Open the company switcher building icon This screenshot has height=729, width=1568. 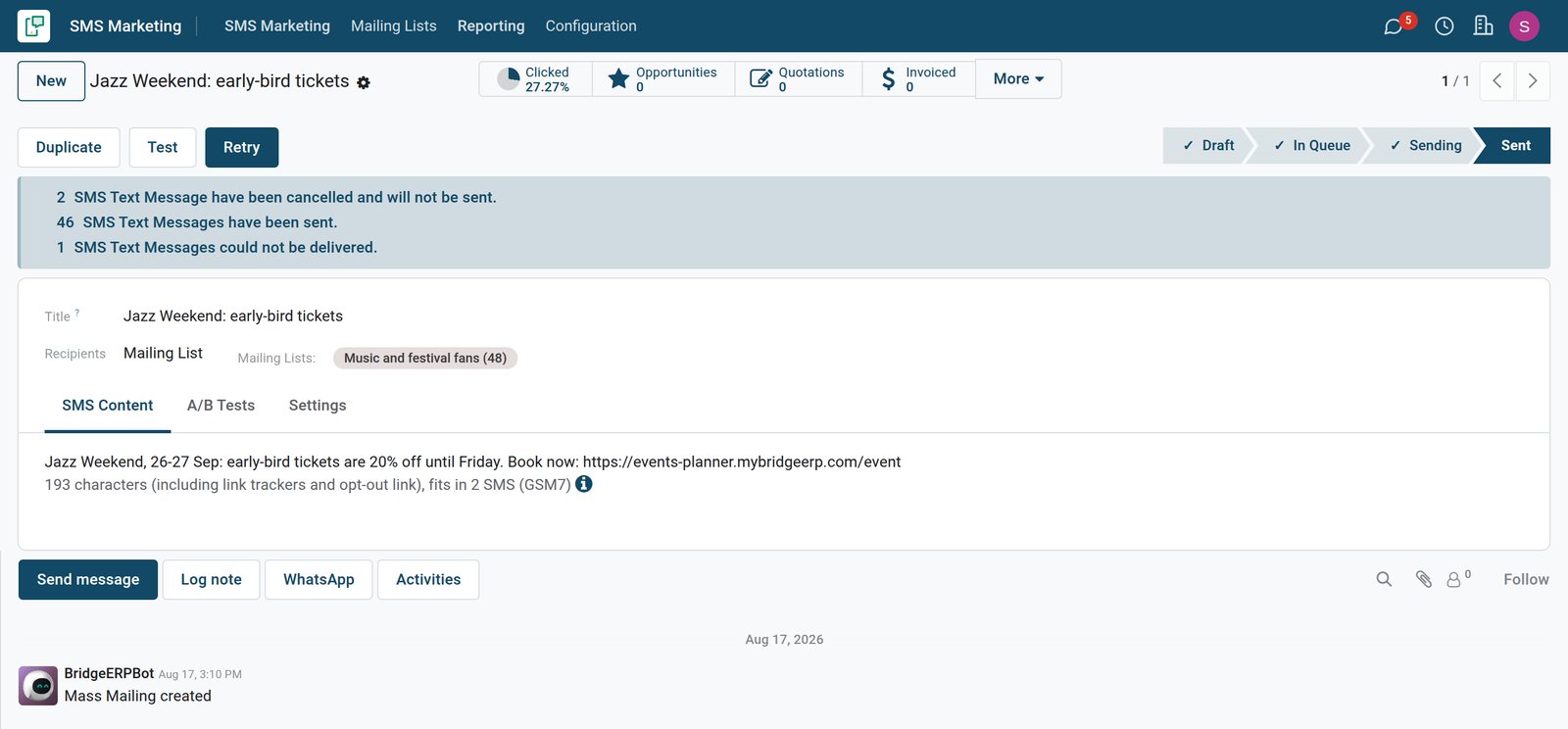[x=1484, y=26]
